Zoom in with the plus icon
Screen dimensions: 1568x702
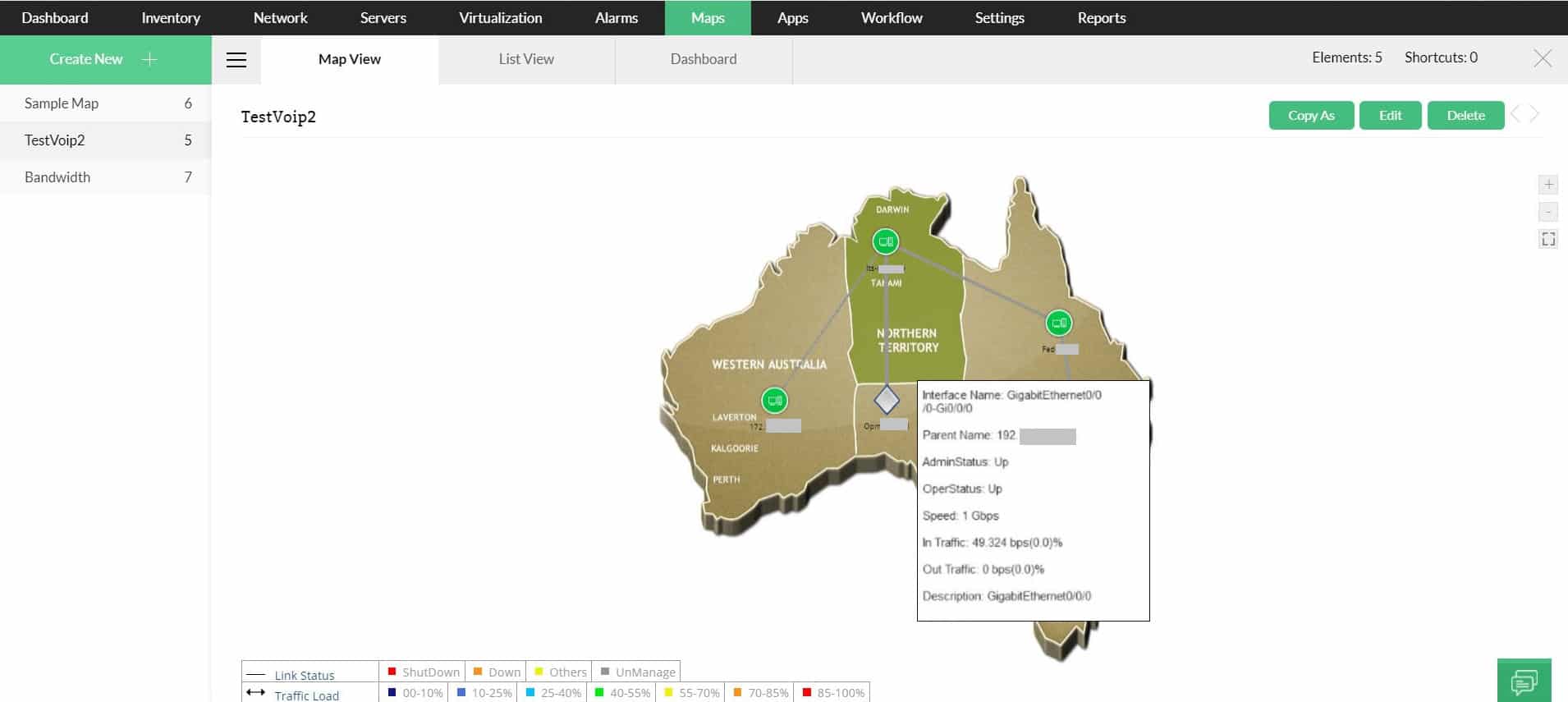coord(1548,185)
